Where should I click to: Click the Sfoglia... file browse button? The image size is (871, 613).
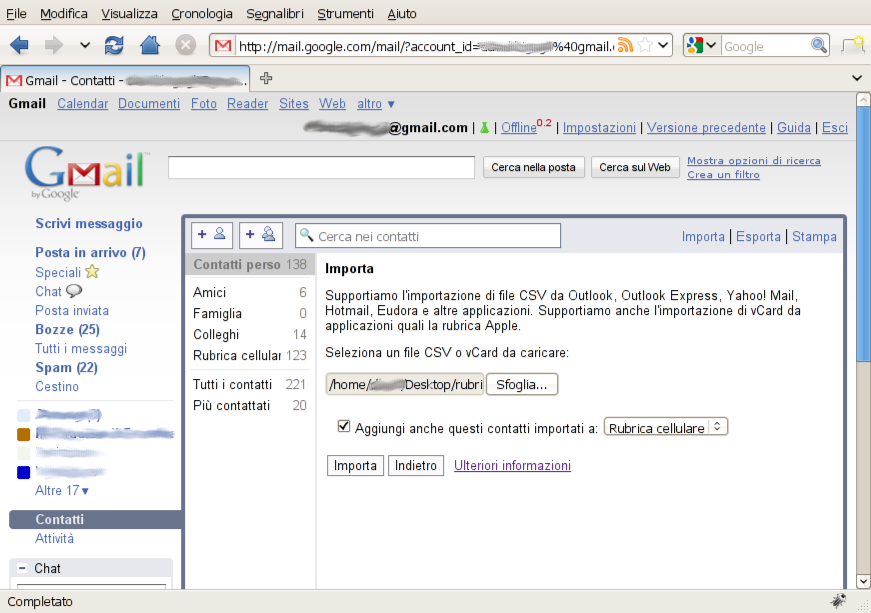(522, 384)
